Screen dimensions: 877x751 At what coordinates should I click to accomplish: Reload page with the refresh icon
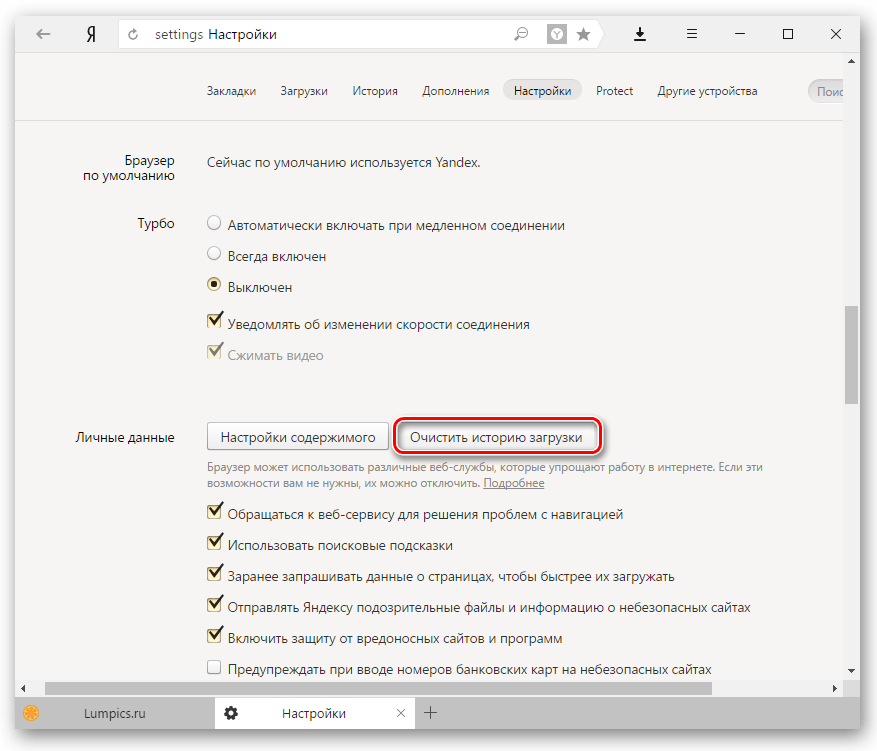[x=133, y=34]
